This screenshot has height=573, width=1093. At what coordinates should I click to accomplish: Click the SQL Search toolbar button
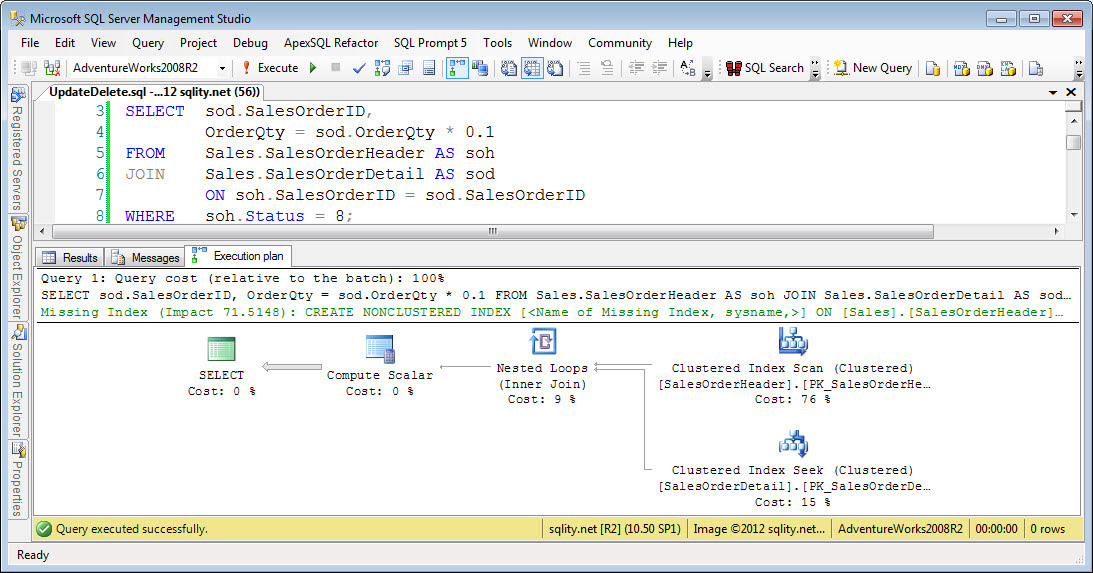pos(765,68)
